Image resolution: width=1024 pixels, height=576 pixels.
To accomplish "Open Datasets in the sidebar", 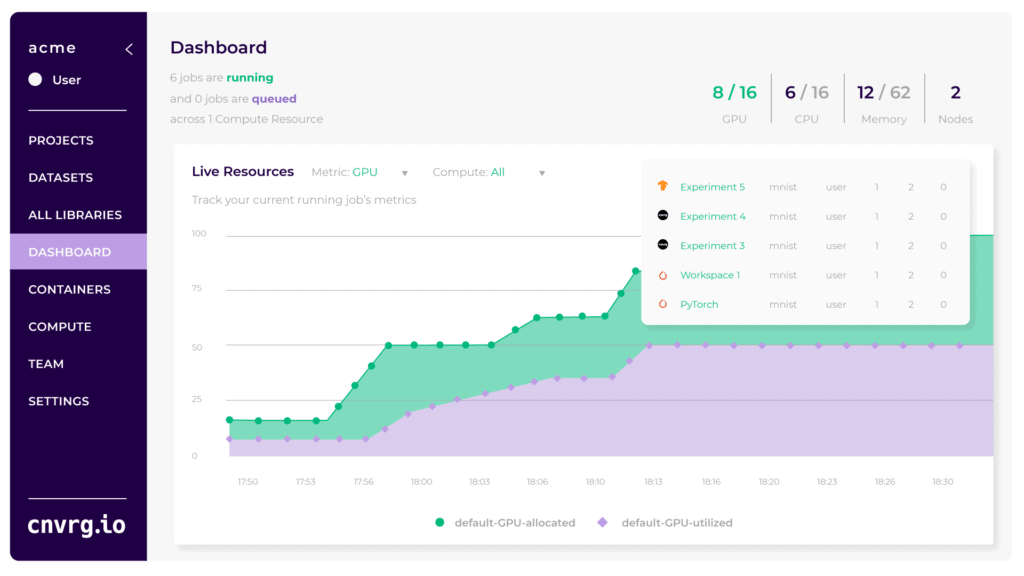I will (x=61, y=178).
